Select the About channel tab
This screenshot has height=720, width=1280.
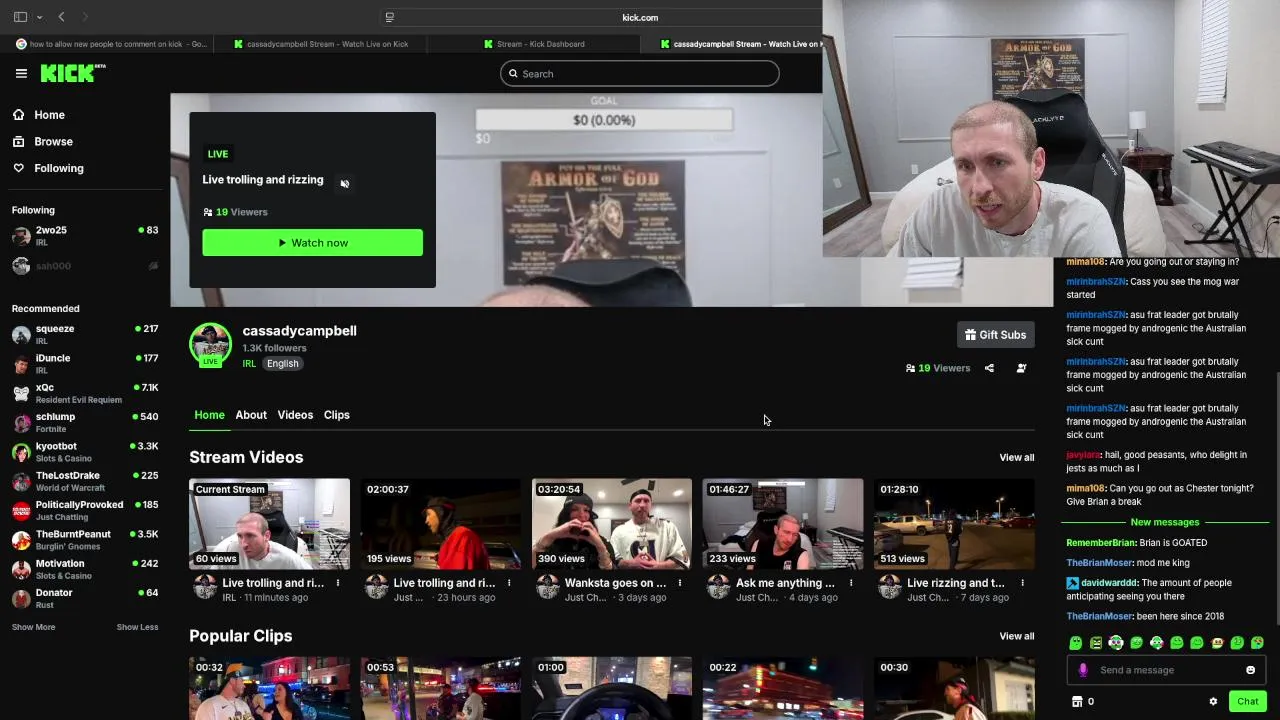tap(251, 415)
